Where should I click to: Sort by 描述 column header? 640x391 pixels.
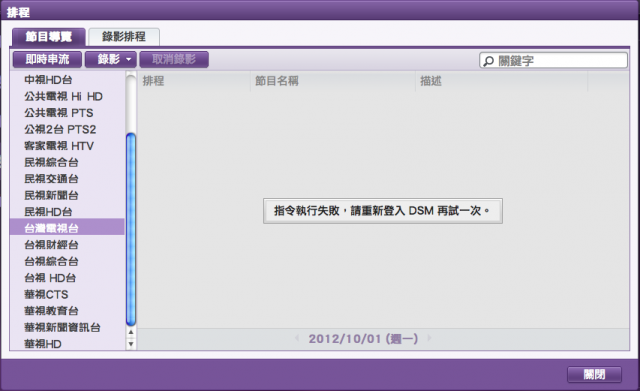coord(502,81)
